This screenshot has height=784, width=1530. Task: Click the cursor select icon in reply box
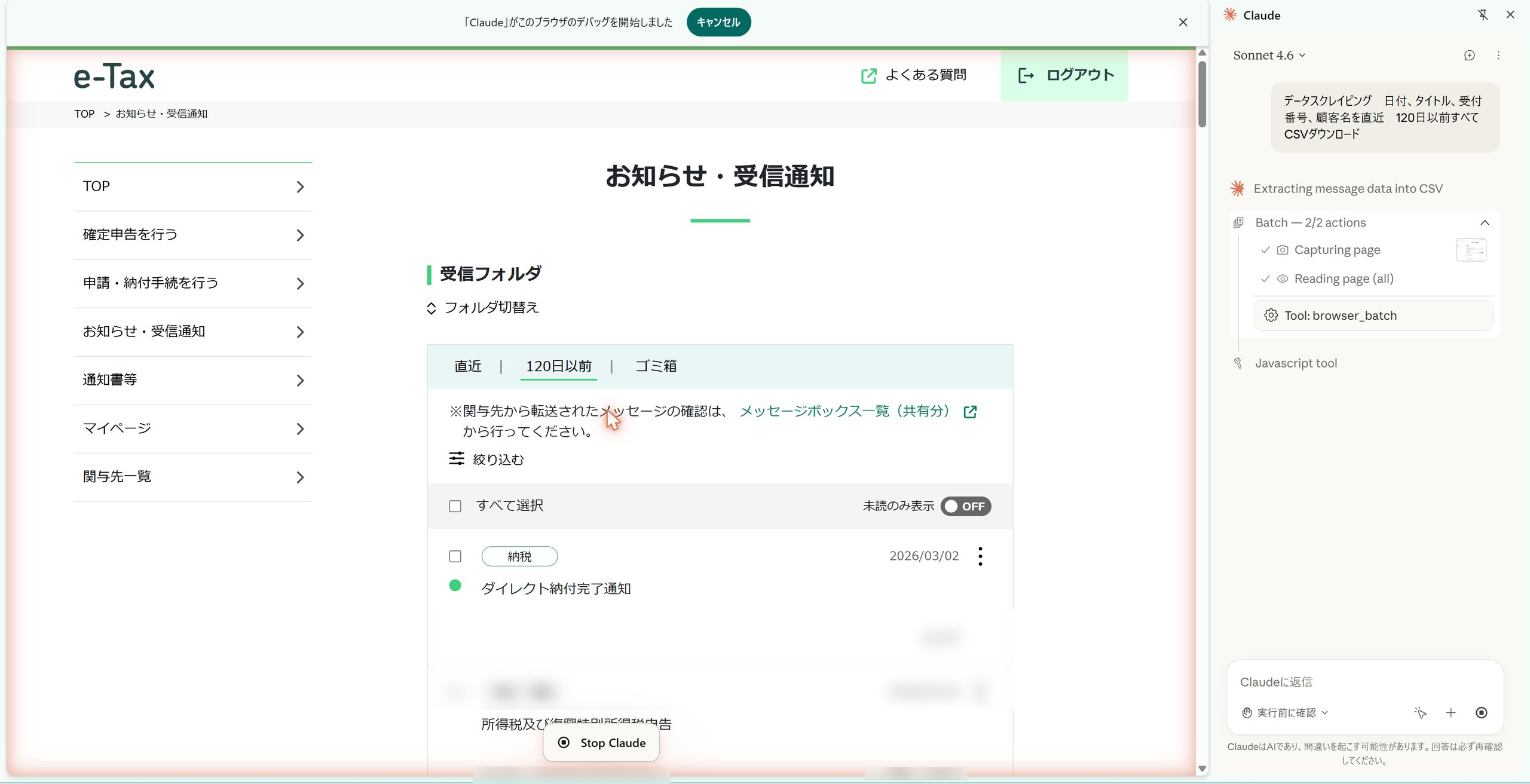tap(1420, 712)
